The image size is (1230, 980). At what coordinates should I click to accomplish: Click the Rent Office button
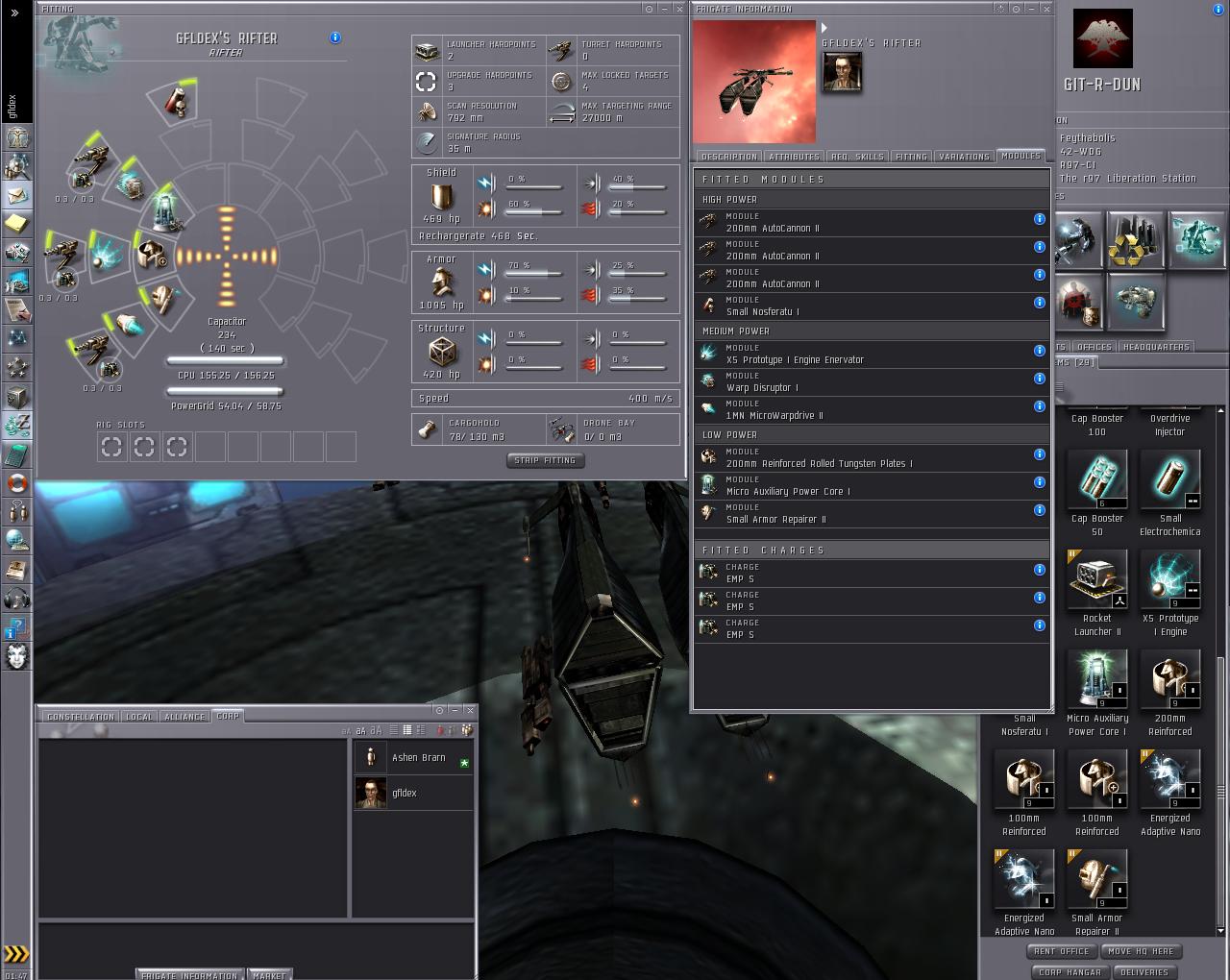coord(1062,952)
